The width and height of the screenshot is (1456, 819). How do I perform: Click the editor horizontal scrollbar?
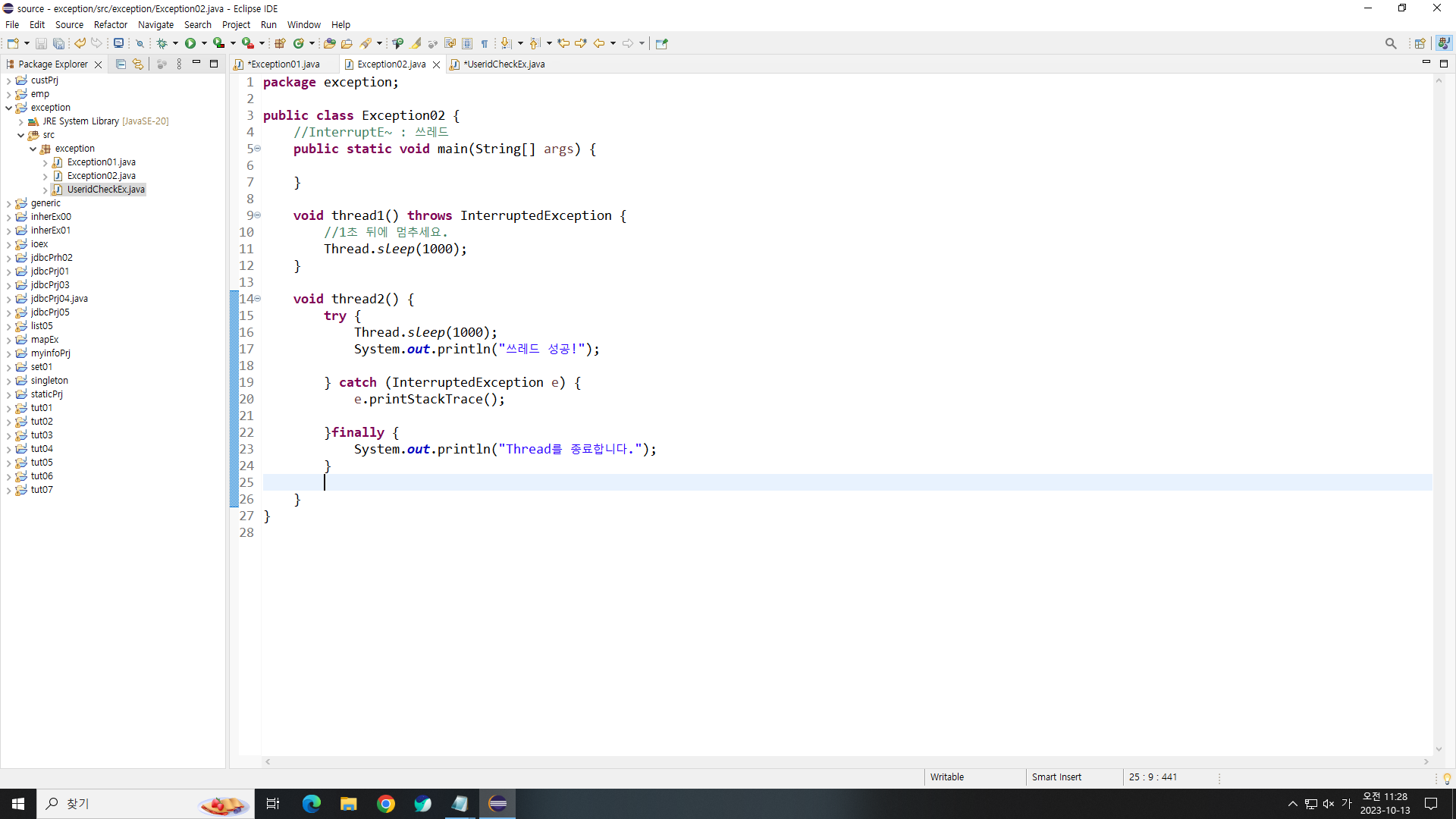click(846, 761)
